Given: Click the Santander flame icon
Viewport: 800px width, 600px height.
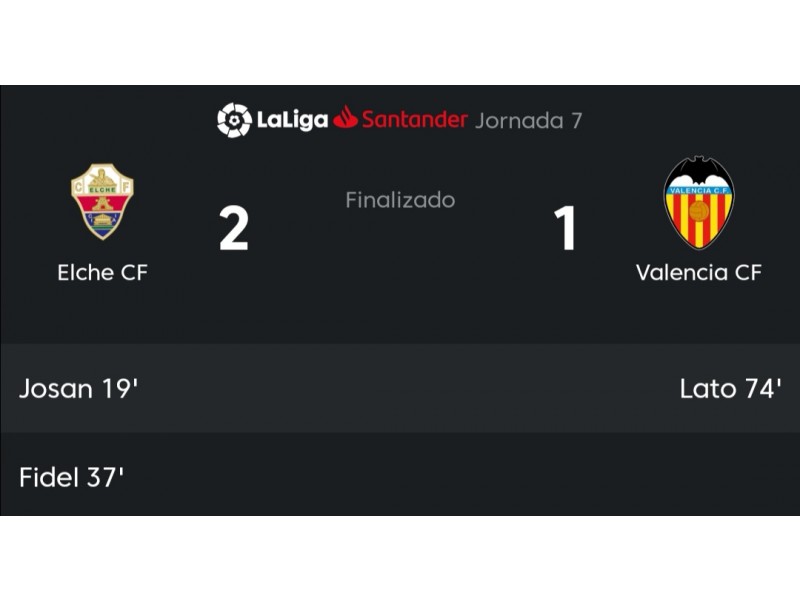Looking at the screenshot, I should (345, 117).
